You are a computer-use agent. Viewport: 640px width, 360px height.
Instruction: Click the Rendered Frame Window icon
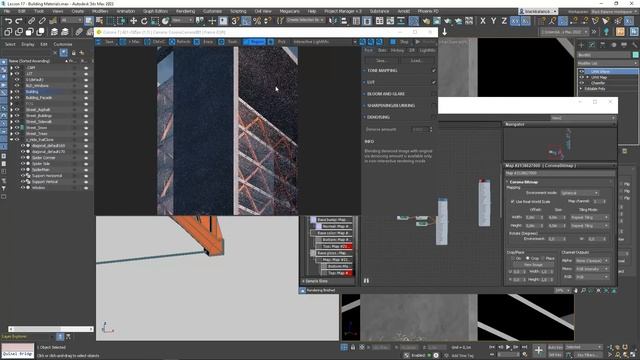coord(437,21)
